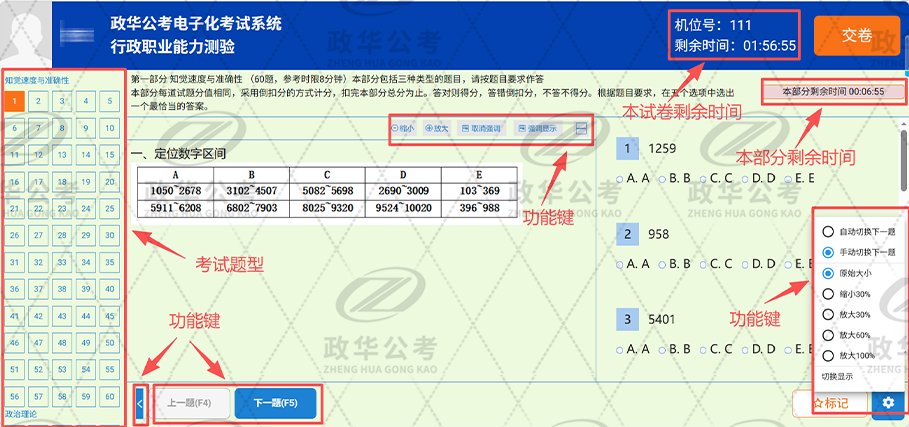The image size is (909, 427).
Task: Jump to question 37 in navigator
Action: click(38, 289)
